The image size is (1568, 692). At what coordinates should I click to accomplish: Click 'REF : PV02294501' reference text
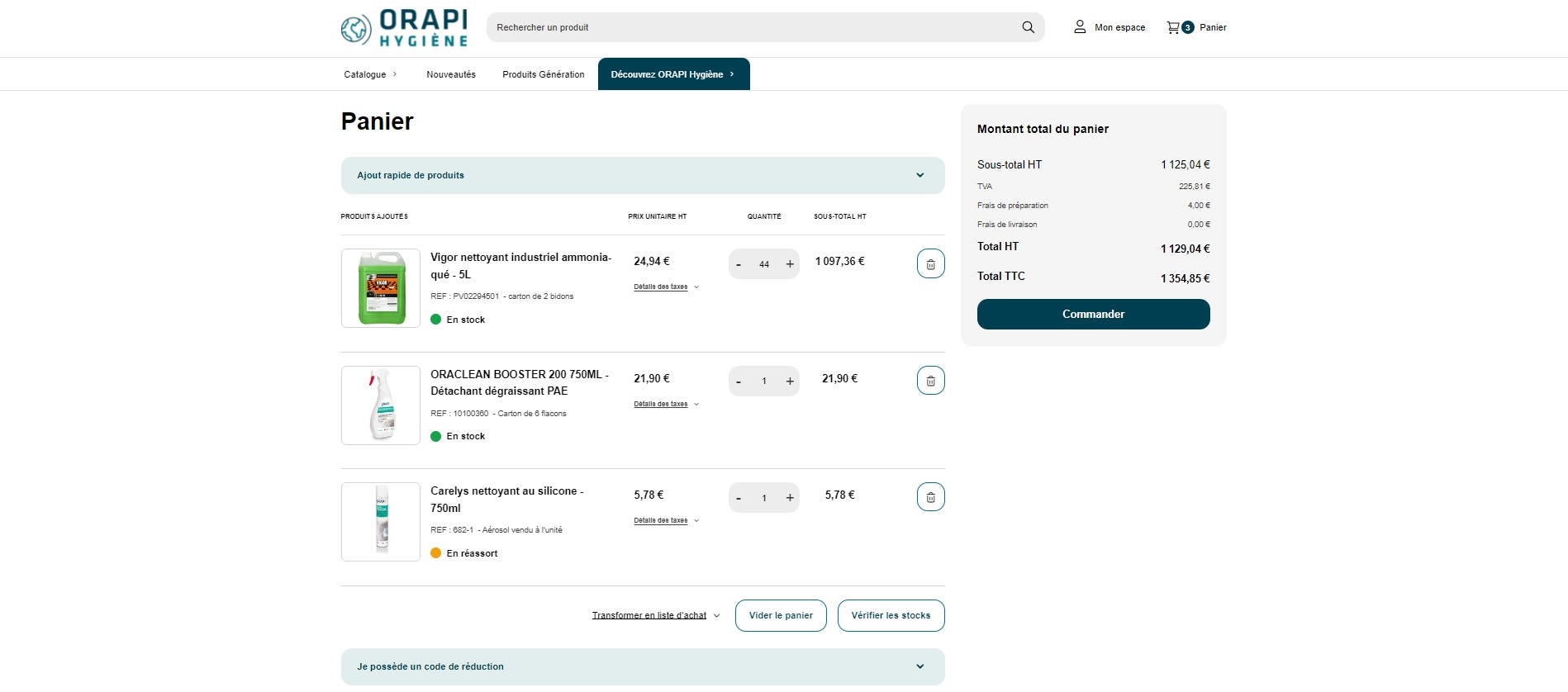[x=464, y=296]
